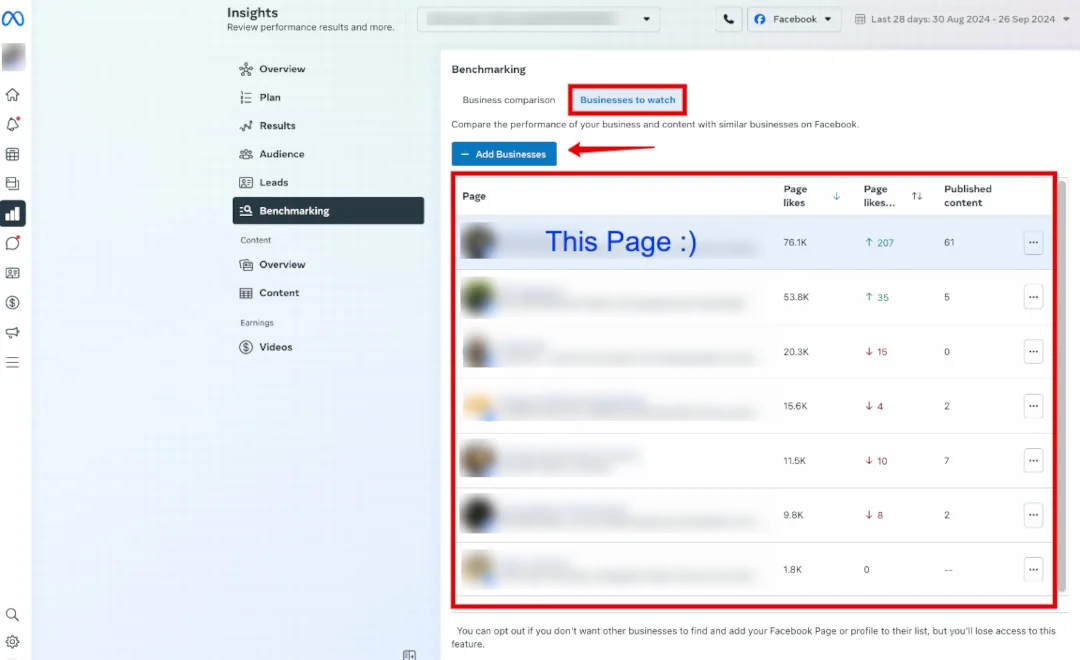Open the sidebar collapse icon at bottom
The height and width of the screenshot is (660, 1080).
coord(409,654)
